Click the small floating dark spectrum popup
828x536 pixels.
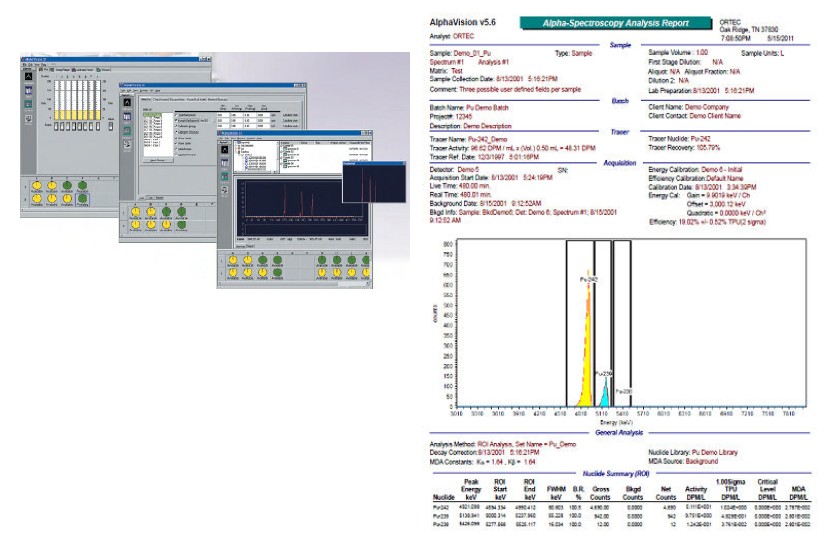click(374, 182)
